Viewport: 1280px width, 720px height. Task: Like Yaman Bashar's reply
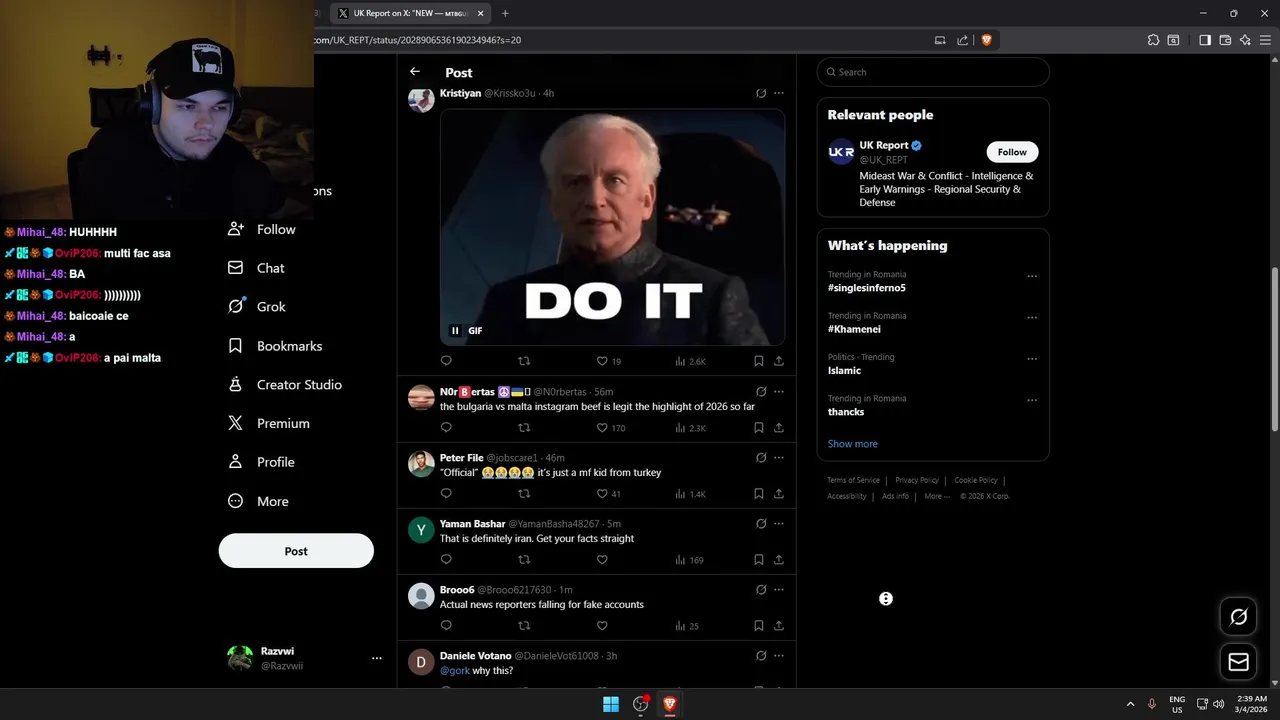(x=602, y=560)
